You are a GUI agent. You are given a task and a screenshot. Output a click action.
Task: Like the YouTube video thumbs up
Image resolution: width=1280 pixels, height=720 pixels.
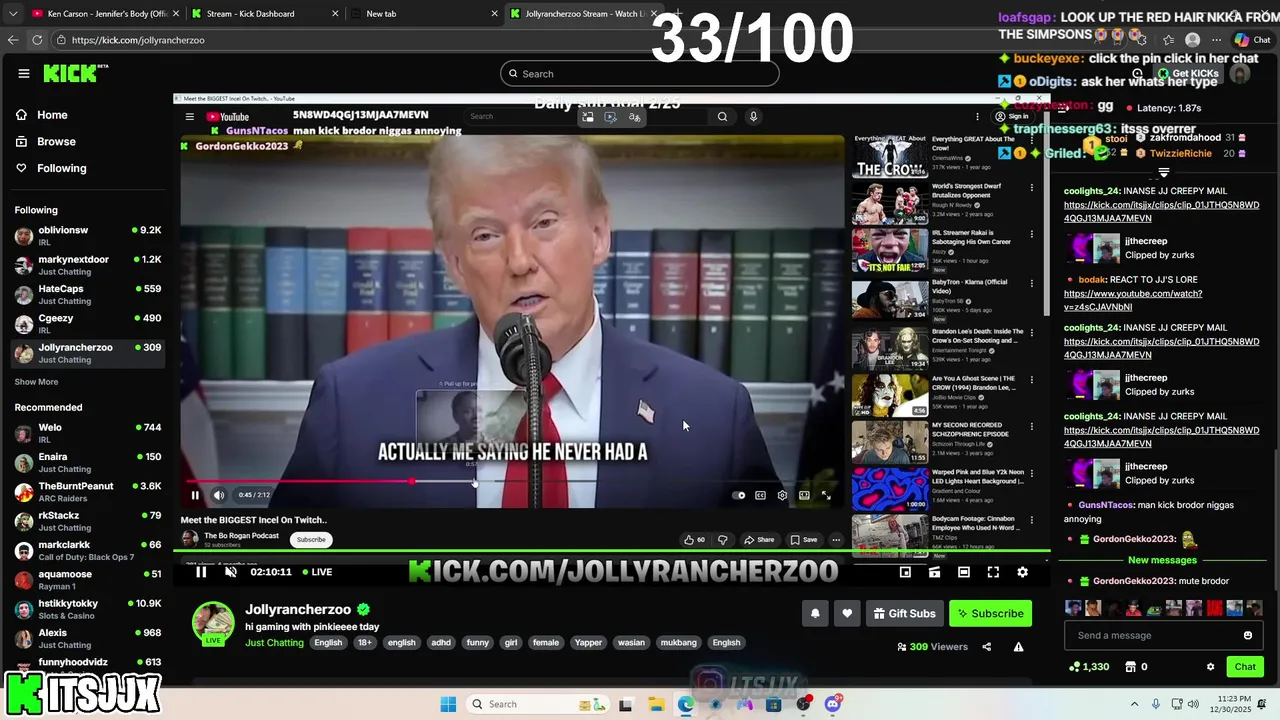point(694,540)
